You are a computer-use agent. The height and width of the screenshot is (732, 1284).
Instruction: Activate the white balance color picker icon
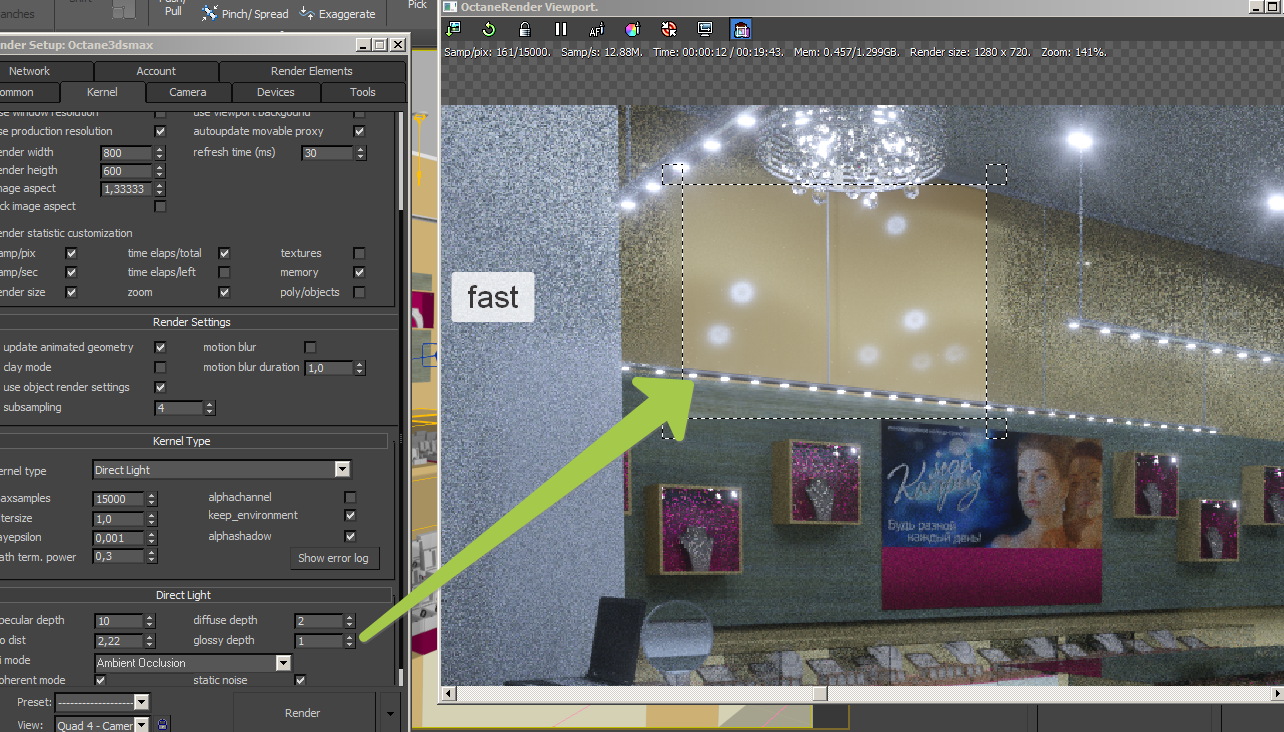(633, 29)
